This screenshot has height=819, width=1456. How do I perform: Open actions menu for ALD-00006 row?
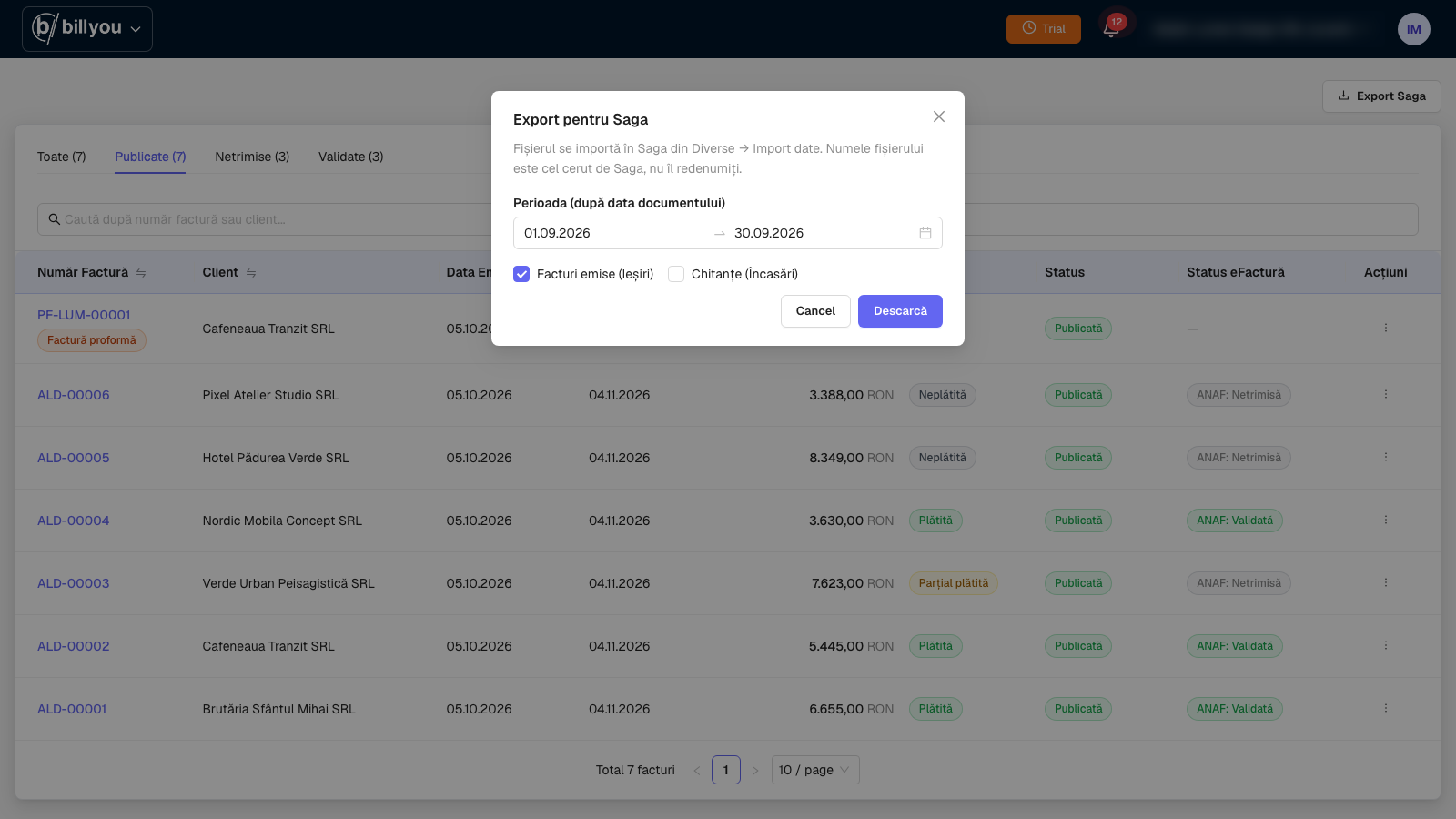1386,395
